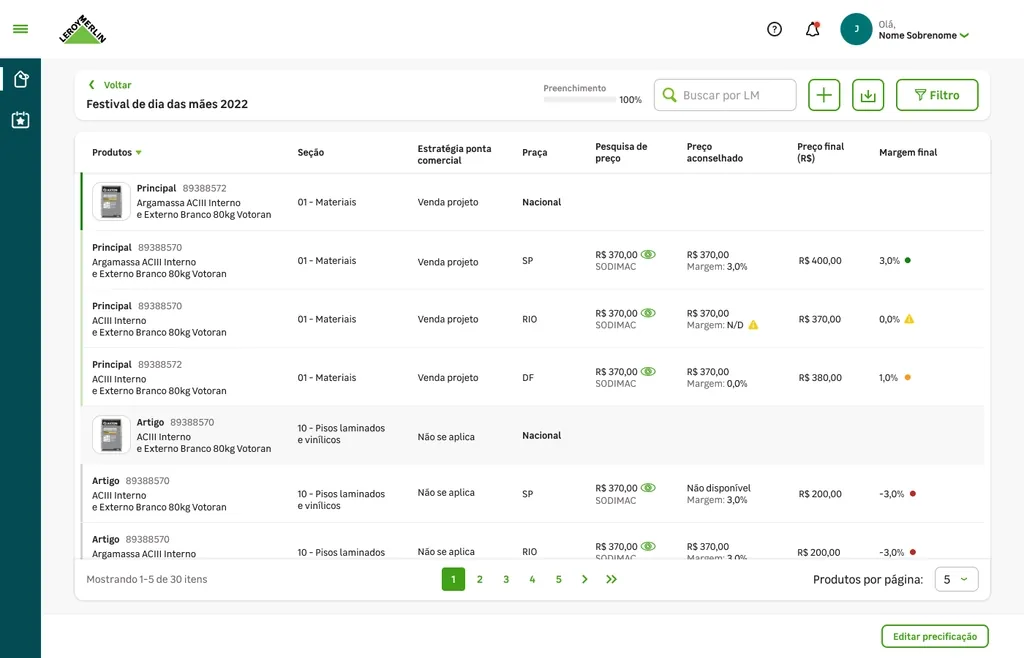Screen dimensions: 1024x658
Task: Click the Preenchimento progress bar
Action: 580,100
